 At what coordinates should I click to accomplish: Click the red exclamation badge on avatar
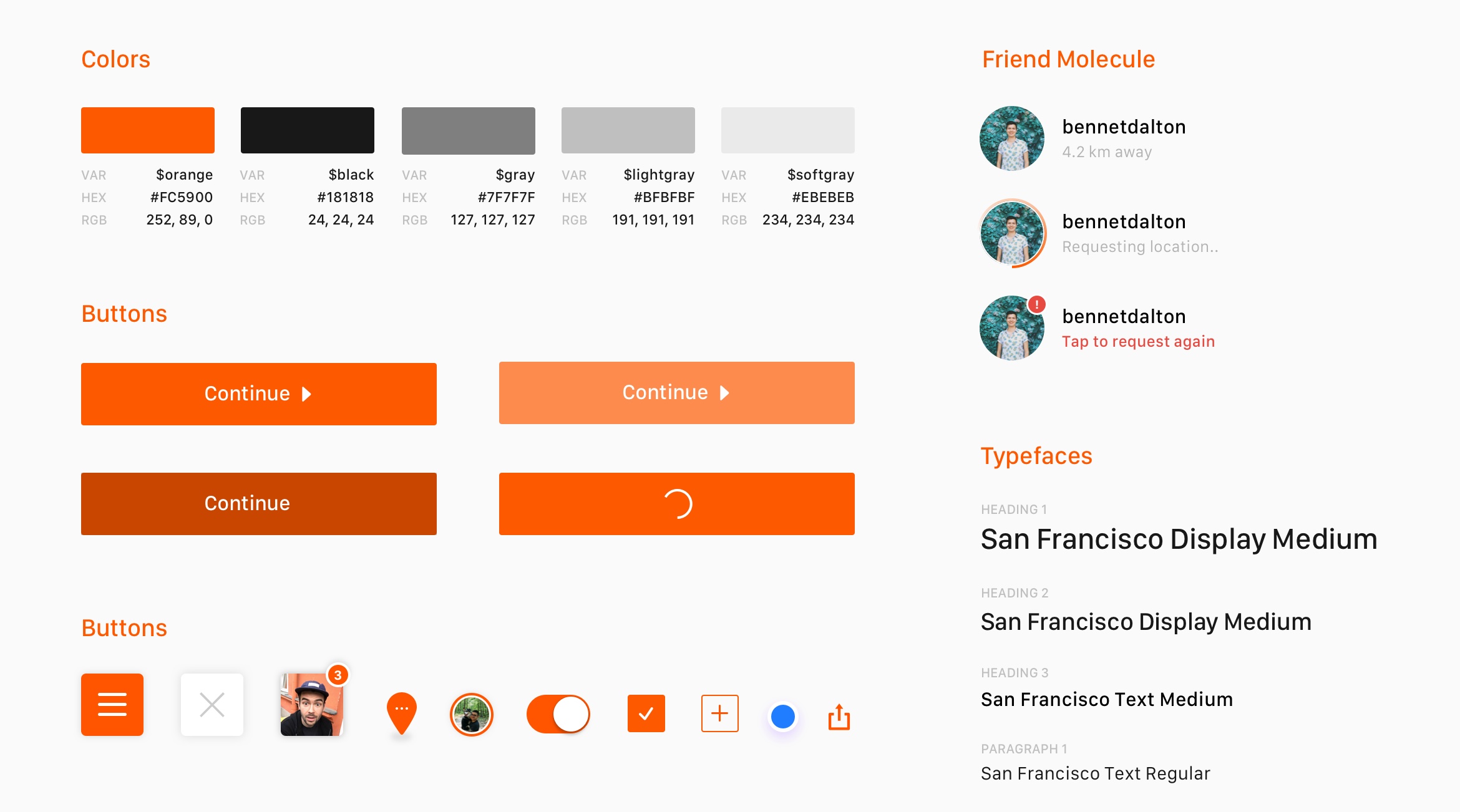coord(1036,304)
